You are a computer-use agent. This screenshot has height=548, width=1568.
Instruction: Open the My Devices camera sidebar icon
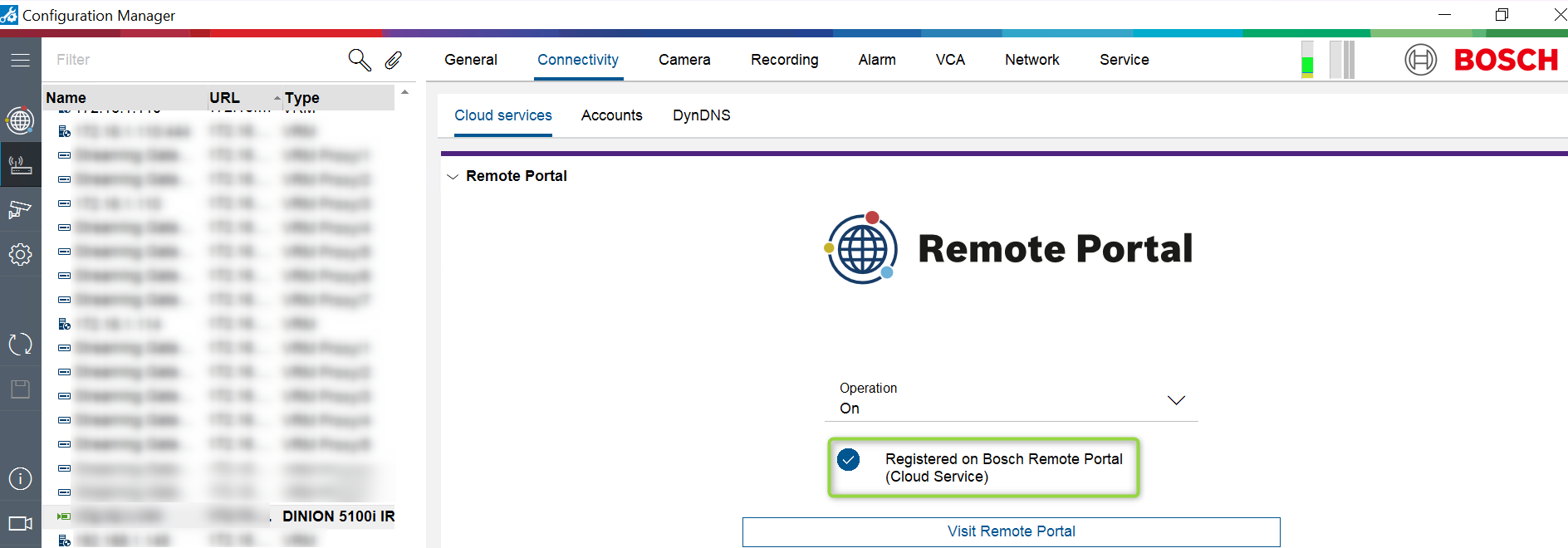tap(20, 209)
